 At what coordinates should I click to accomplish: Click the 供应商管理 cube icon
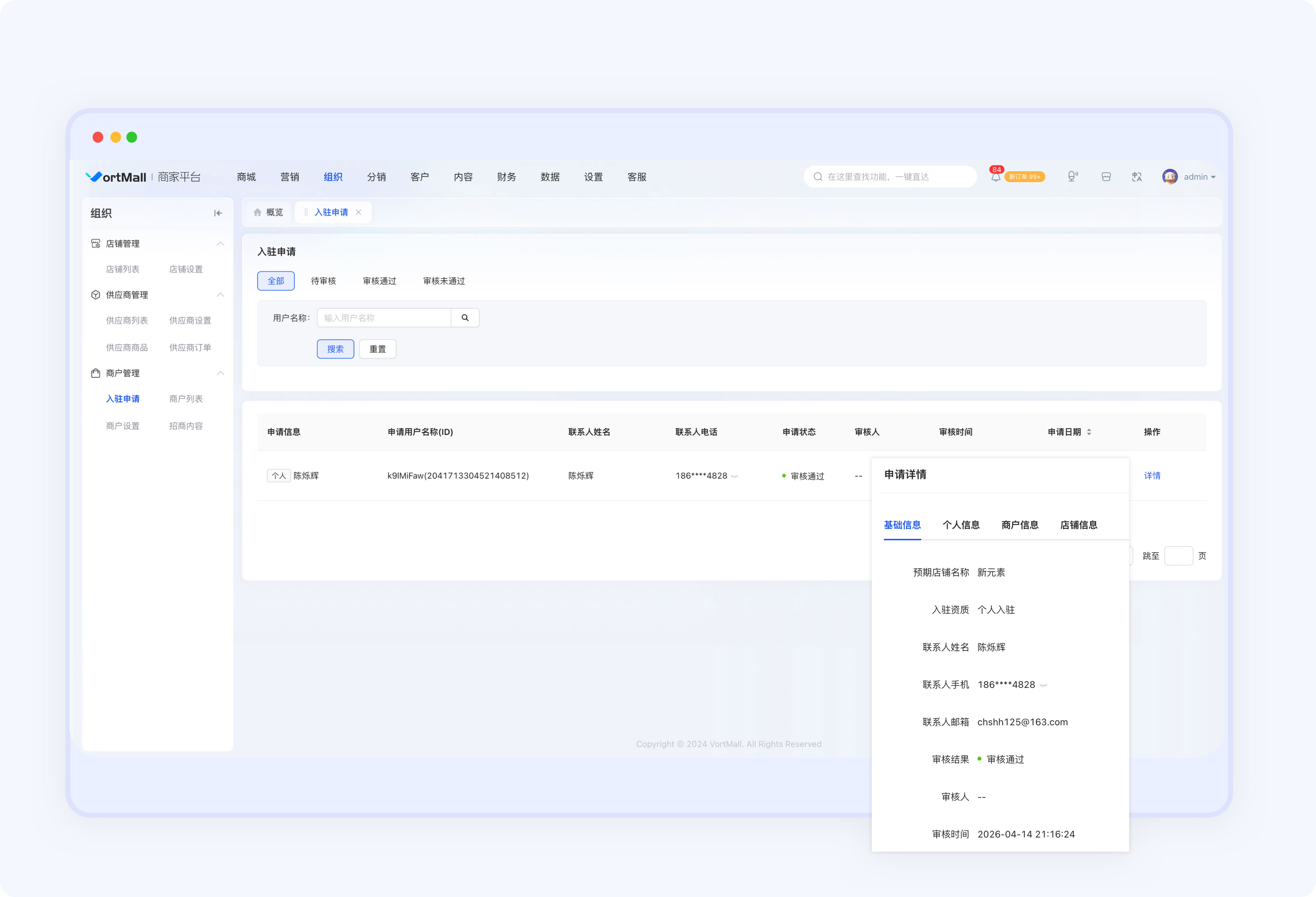[96, 295]
